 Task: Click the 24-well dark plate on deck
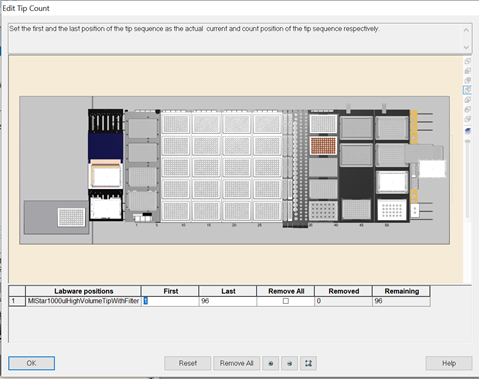pos(323,210)
